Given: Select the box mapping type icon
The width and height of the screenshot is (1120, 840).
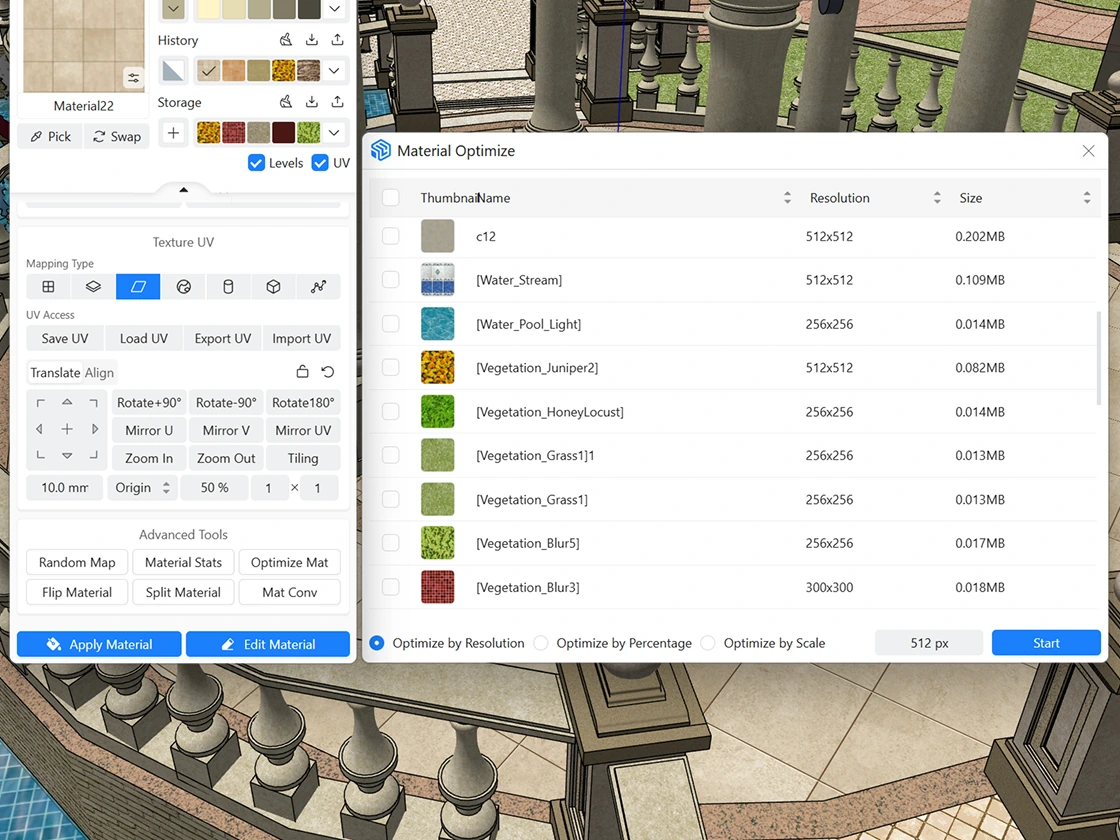Looking at the screenshot, I should 273,287.
